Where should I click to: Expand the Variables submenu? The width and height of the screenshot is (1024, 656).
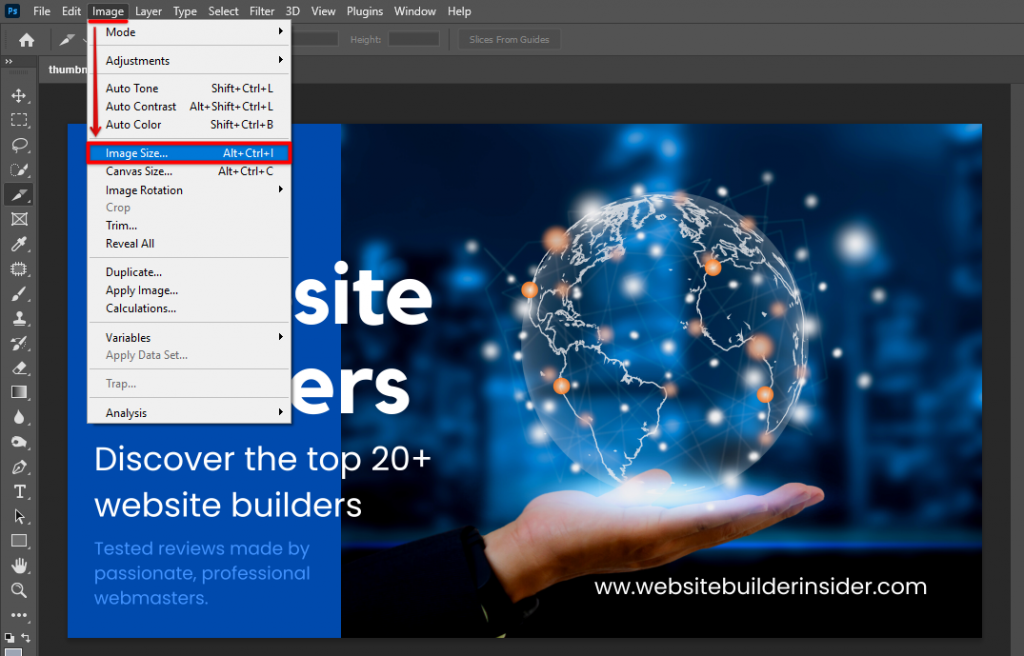(128, 337)
